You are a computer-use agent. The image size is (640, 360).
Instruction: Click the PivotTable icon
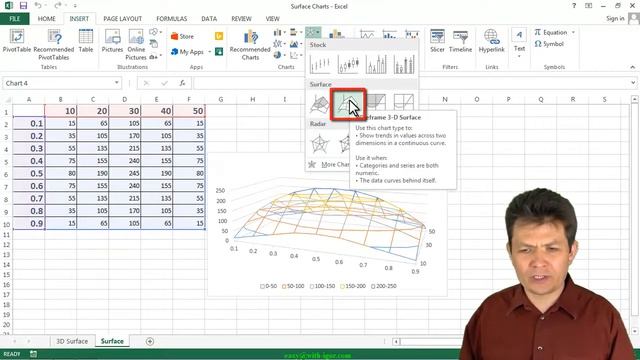tap(17, 41)
